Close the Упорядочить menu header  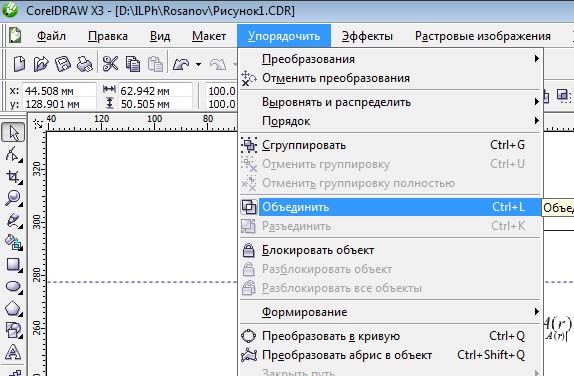pyautogui.click(x=284, y=36)
